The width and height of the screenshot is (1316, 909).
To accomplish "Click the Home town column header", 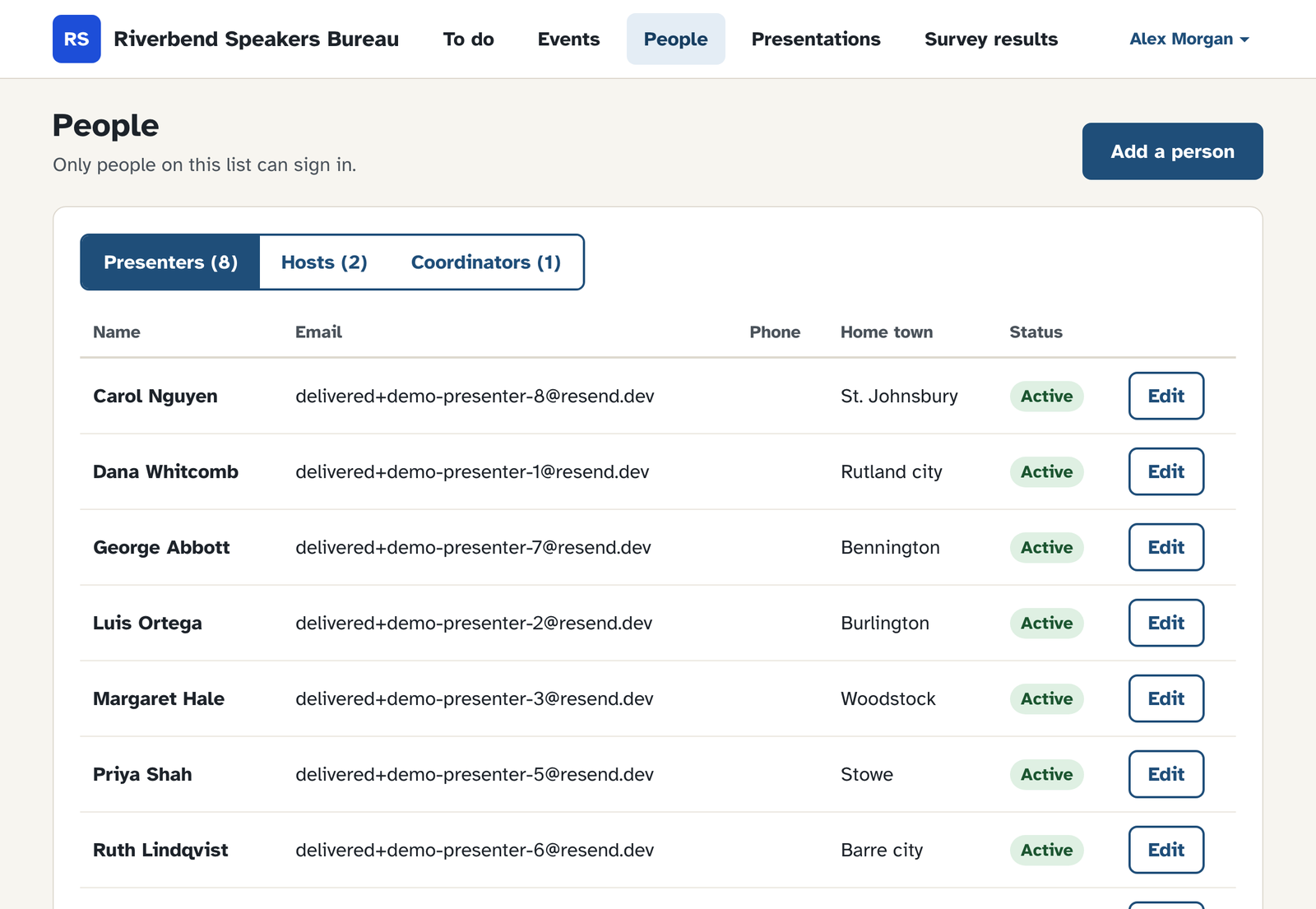I will (x=887, y=332).
